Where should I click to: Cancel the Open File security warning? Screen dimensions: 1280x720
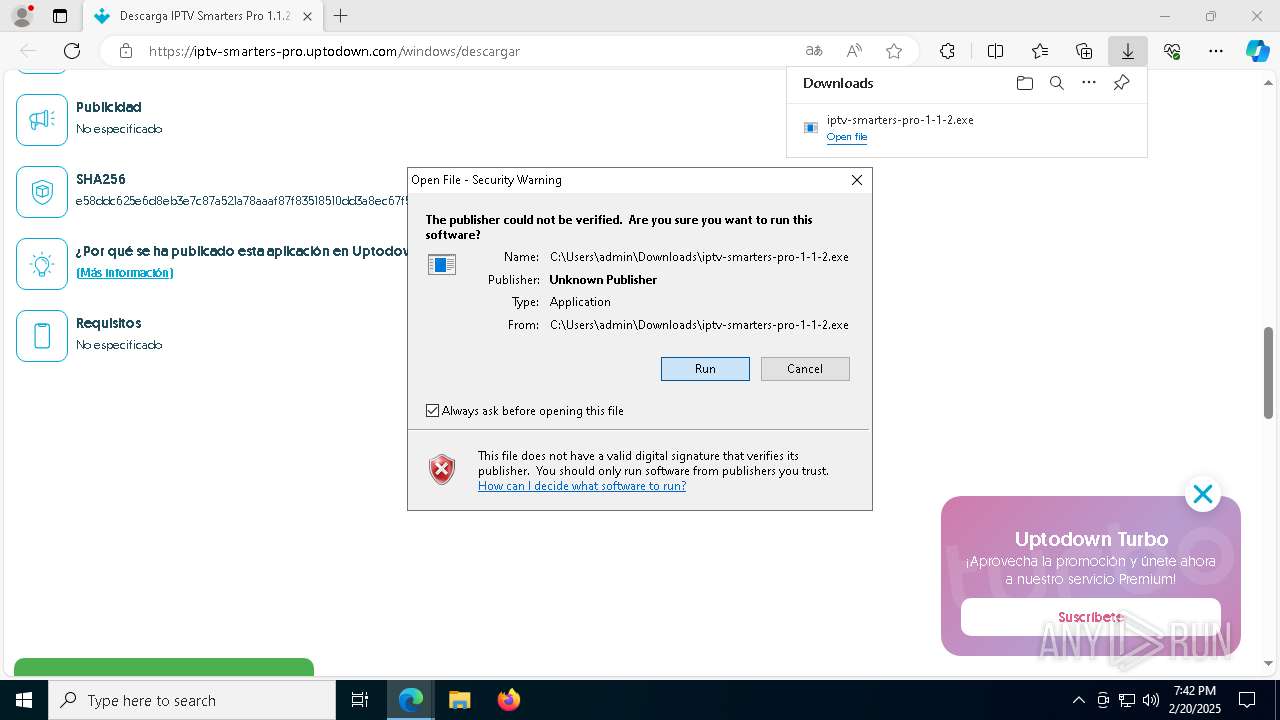pyautogui.click(x=805, y=369)
